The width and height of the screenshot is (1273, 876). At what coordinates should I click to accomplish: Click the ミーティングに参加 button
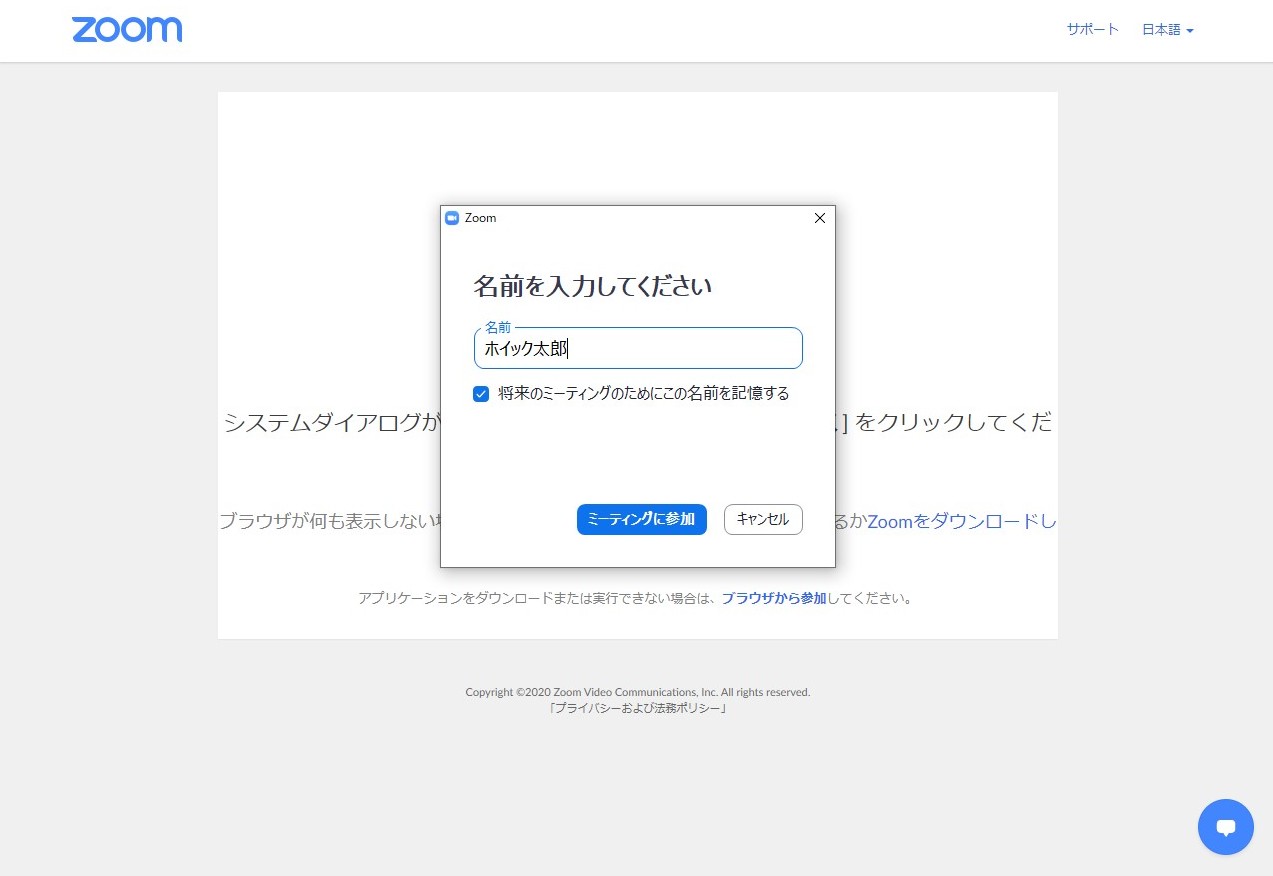tap(642, 519)
